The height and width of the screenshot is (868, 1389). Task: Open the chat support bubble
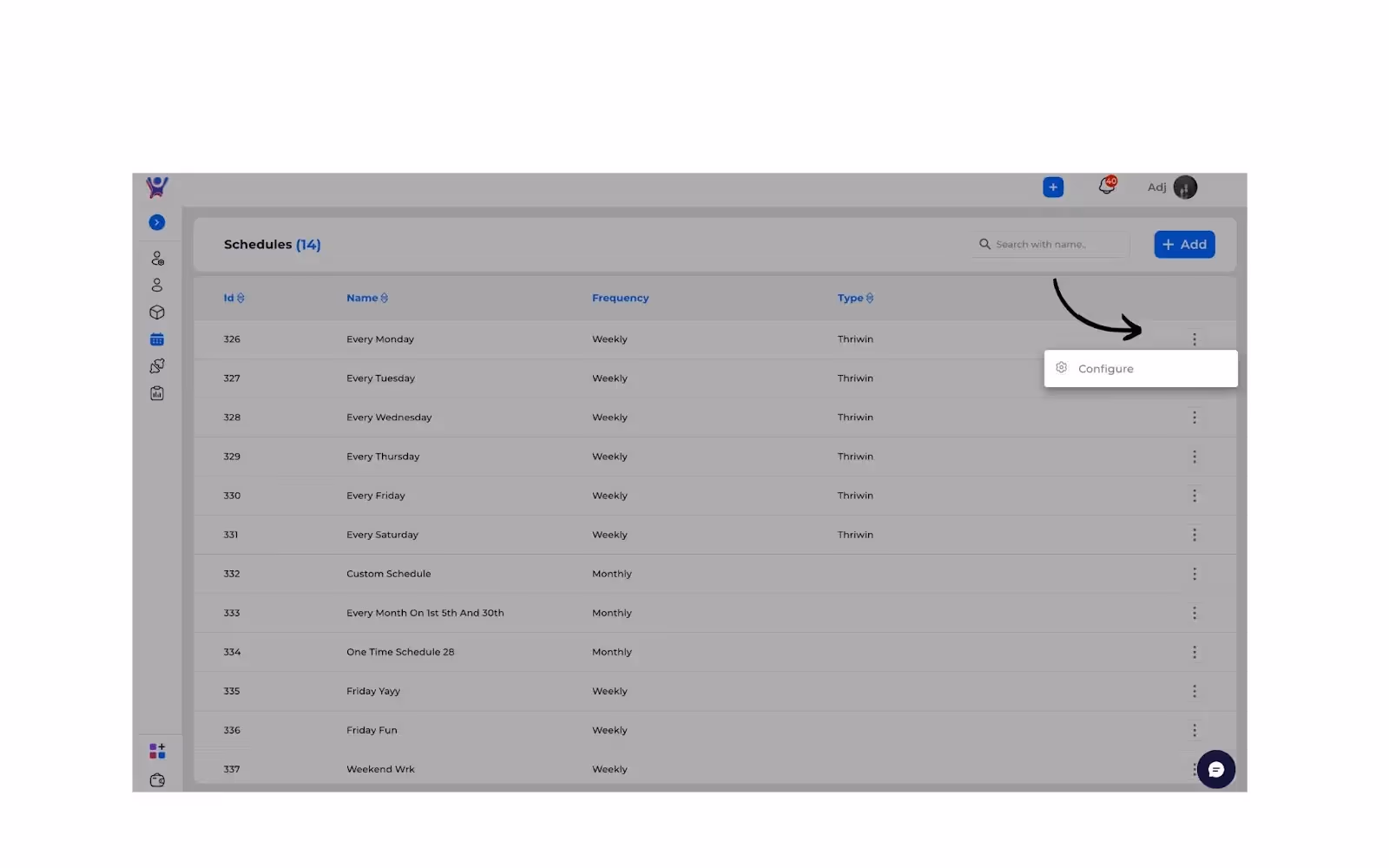coord(1215,769)
